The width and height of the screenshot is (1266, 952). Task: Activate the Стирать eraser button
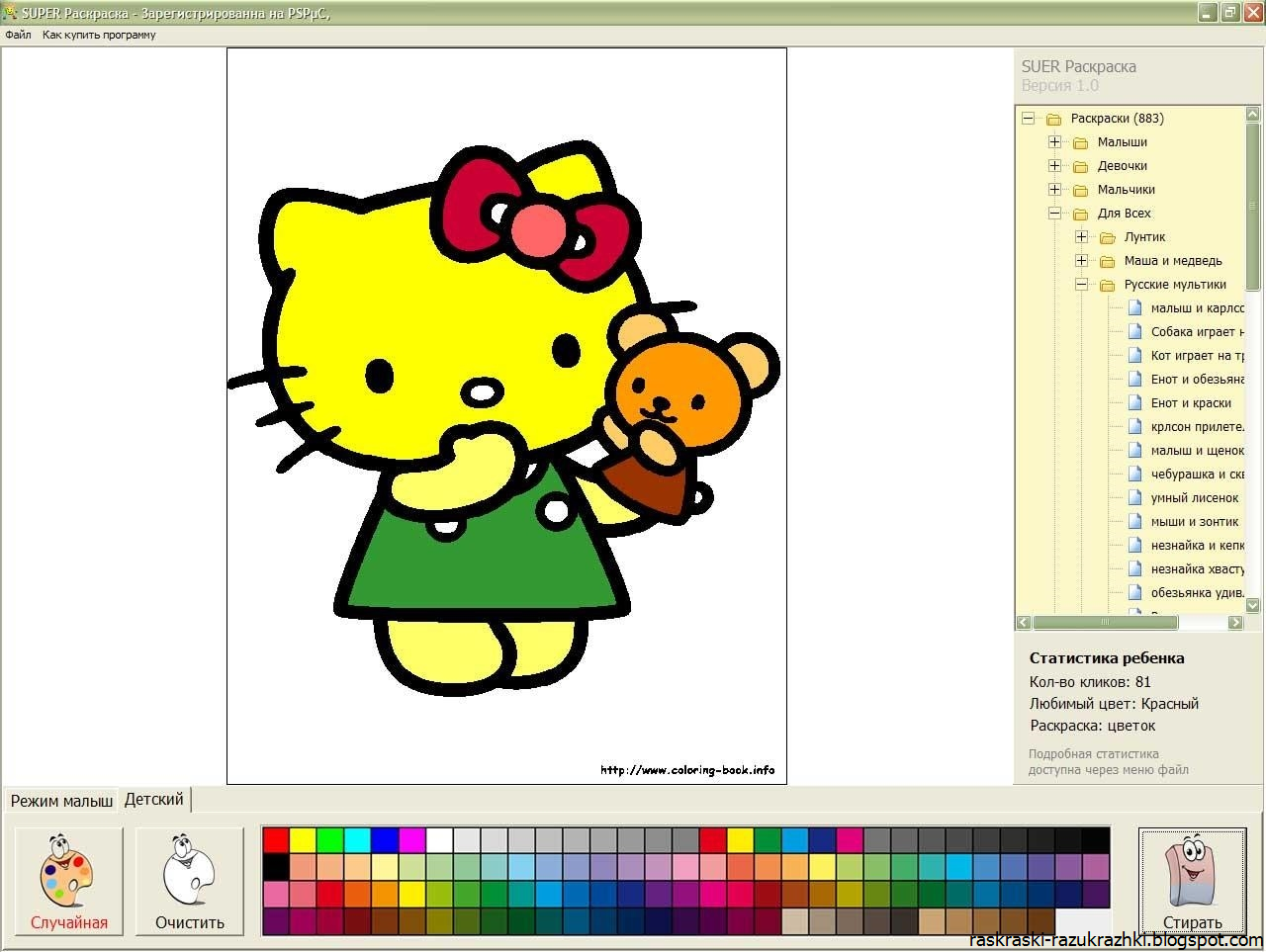pos(1192,881)
